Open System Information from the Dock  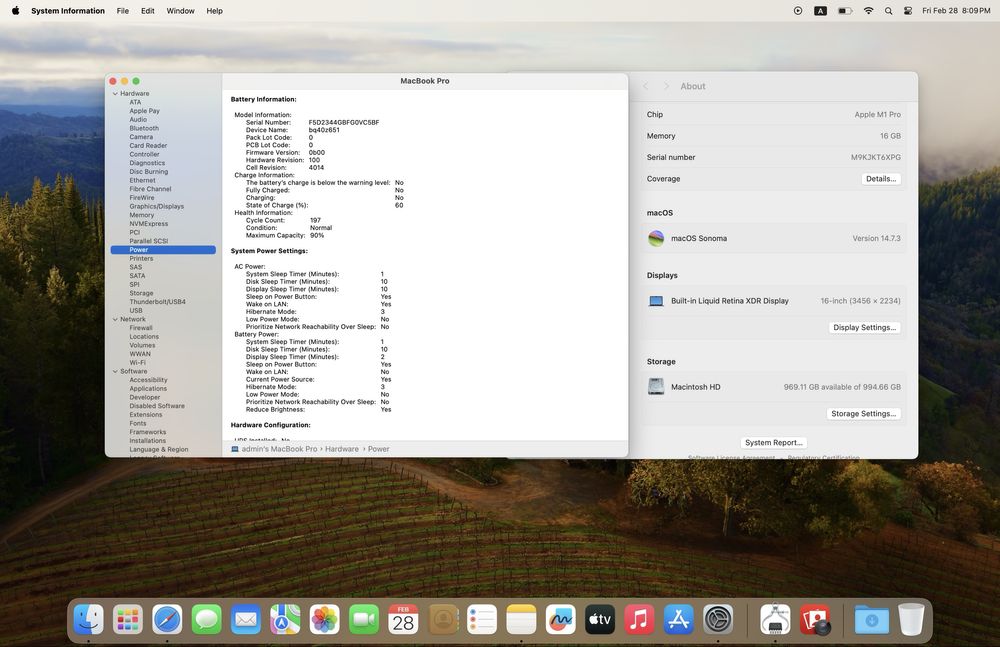[775, 620]
